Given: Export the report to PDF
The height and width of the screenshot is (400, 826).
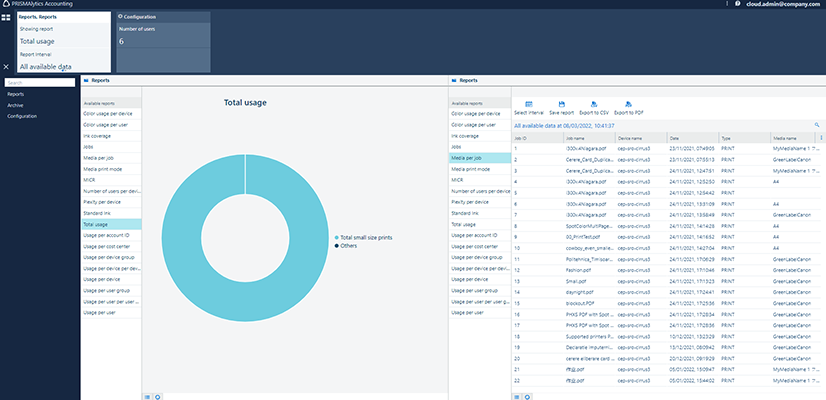Looking at the screenshot, I should pyautogui.click(x=630, y=104).
